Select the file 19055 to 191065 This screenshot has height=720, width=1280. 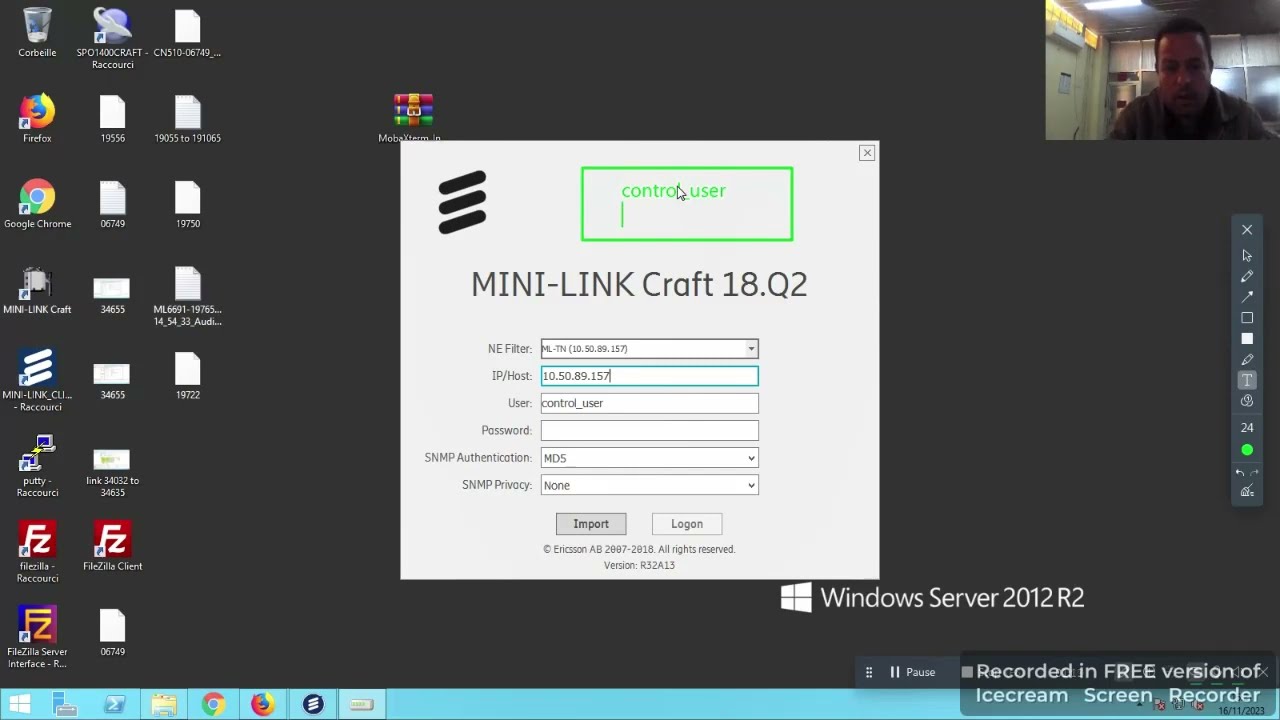187,118
